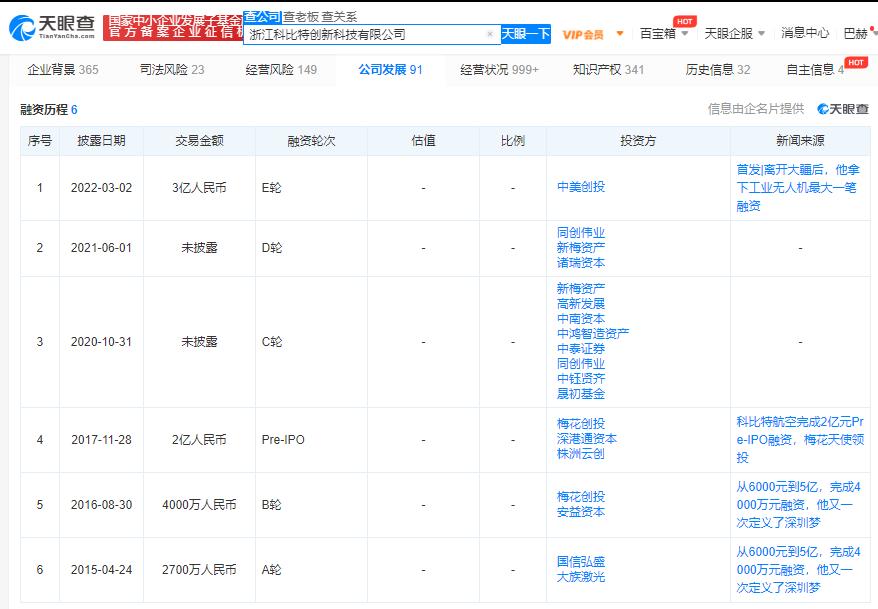Open the news source link in the A轮 row
Viewport: 878px width, 609px height.
798,569
